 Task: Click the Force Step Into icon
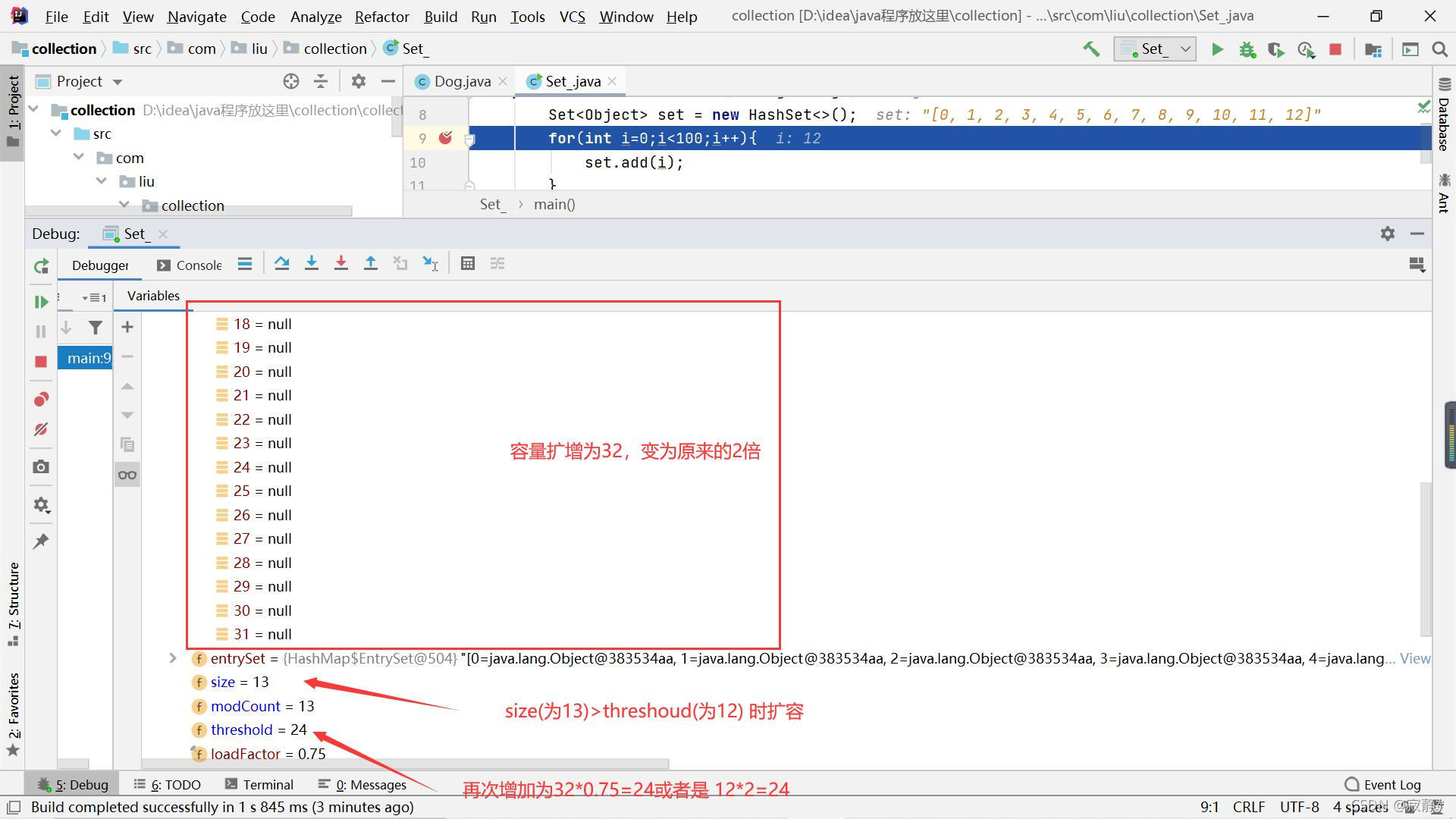341,263
